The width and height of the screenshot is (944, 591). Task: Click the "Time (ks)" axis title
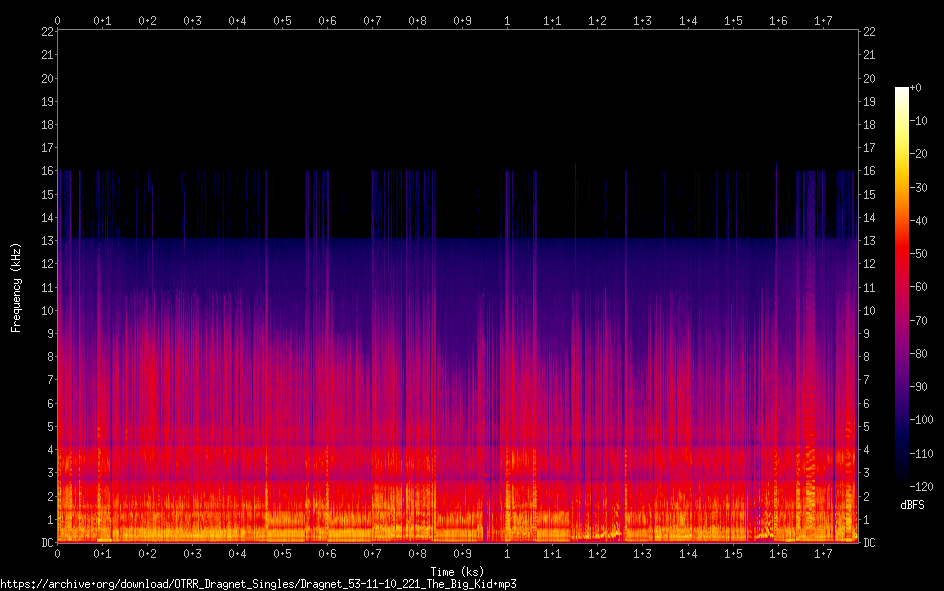(457, 571)
